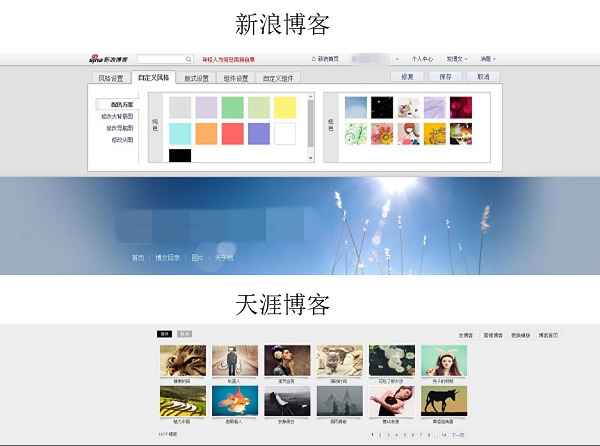Open the 发博文 dropdown menu
Screen dimensions: 600x446
pos(459,60)
